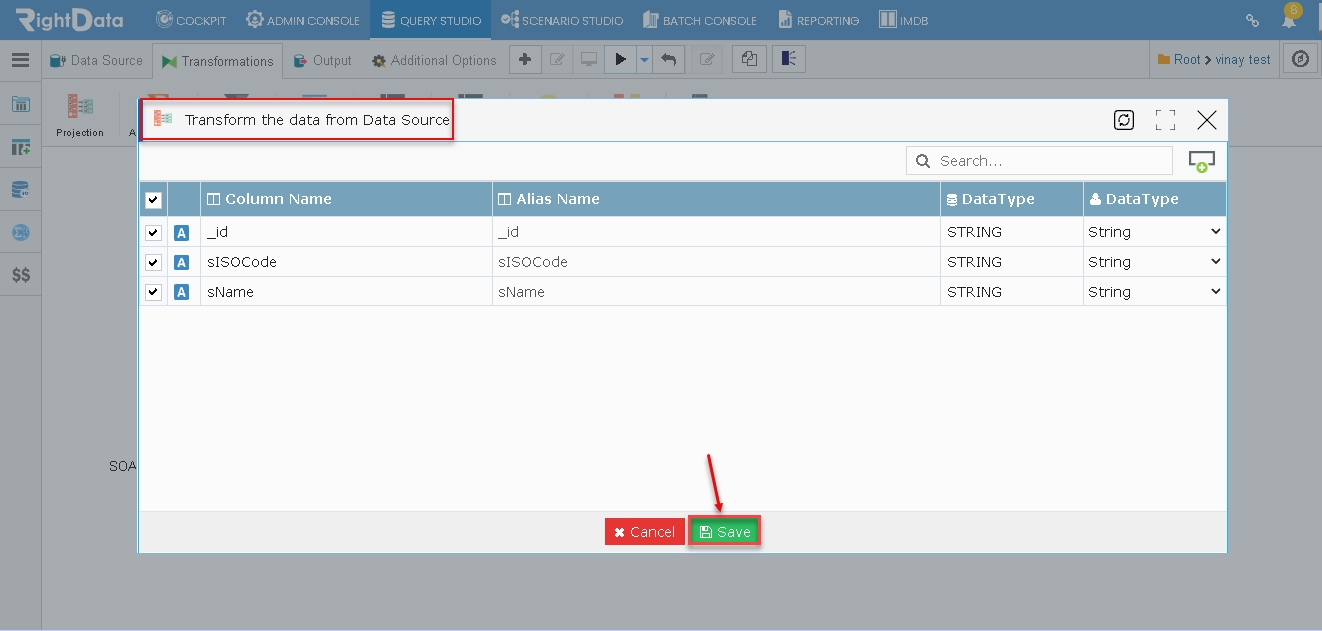Click the refresh icon in dialog header
1322x631 pixels.
pyautogui.click(x=1124, y=120)
